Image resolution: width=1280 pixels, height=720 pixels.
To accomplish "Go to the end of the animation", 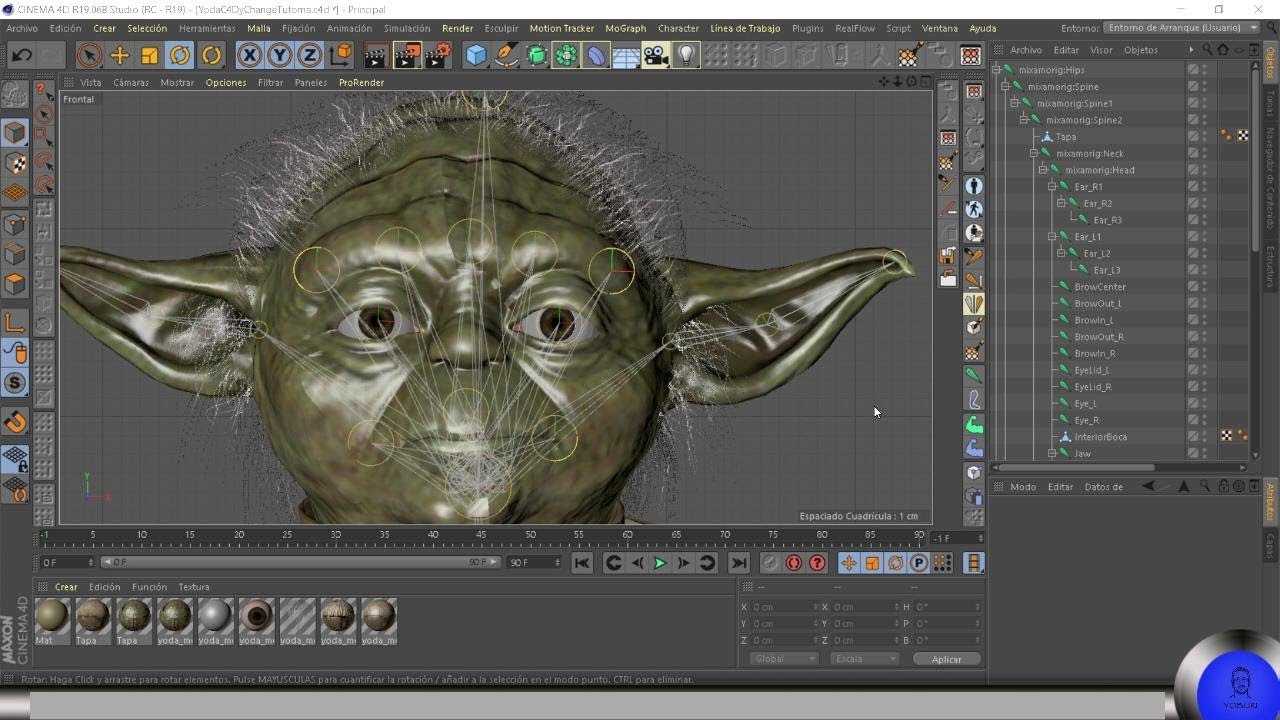I will [738, 563].
